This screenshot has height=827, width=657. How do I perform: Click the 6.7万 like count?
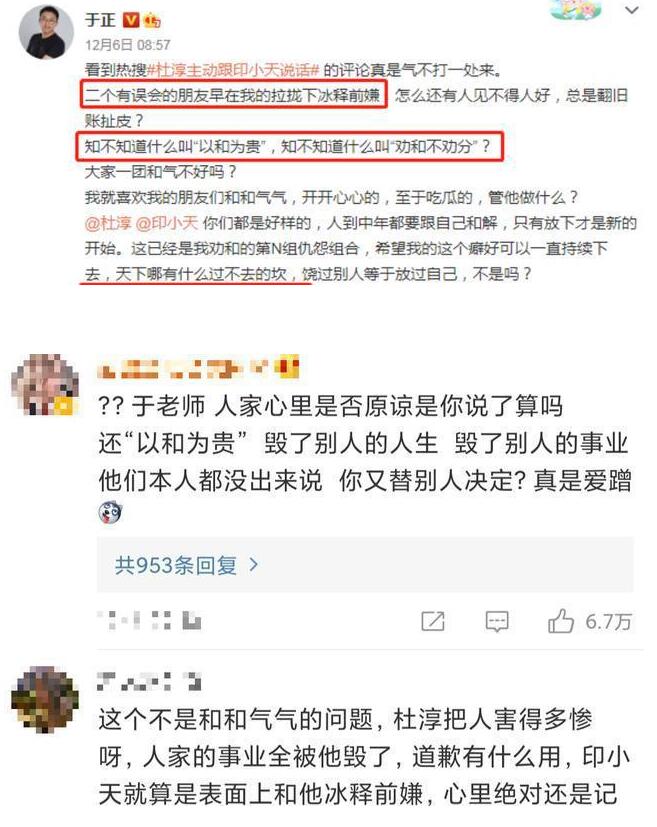point(608,622)
